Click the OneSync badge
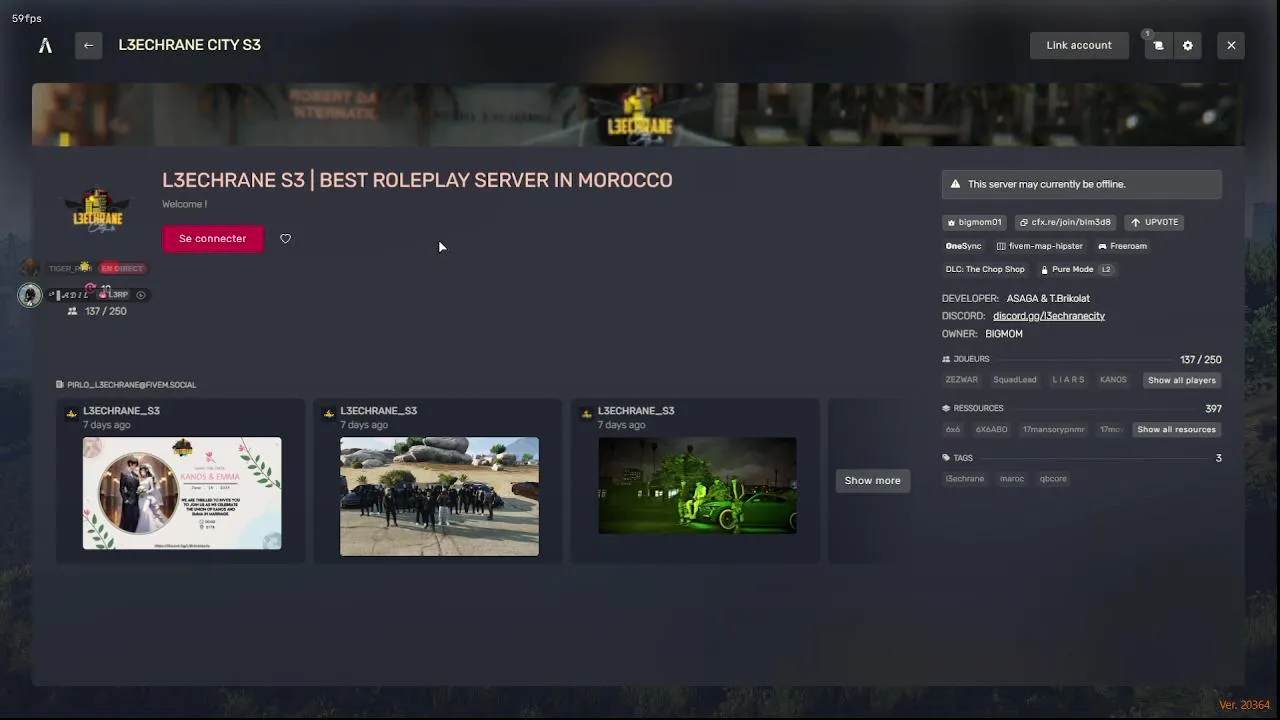Screen dimensions: 1280x720 964,246
